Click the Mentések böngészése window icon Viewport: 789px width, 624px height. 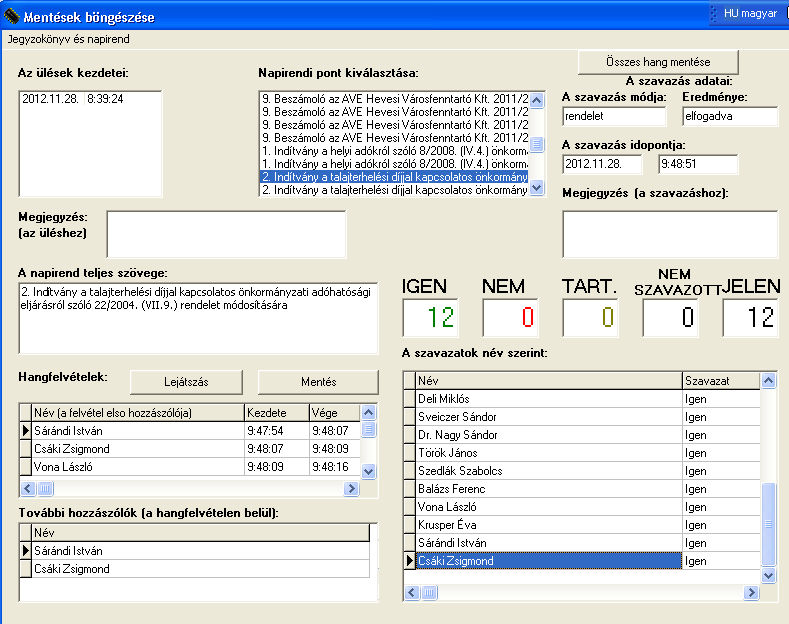tap(11, 17)
